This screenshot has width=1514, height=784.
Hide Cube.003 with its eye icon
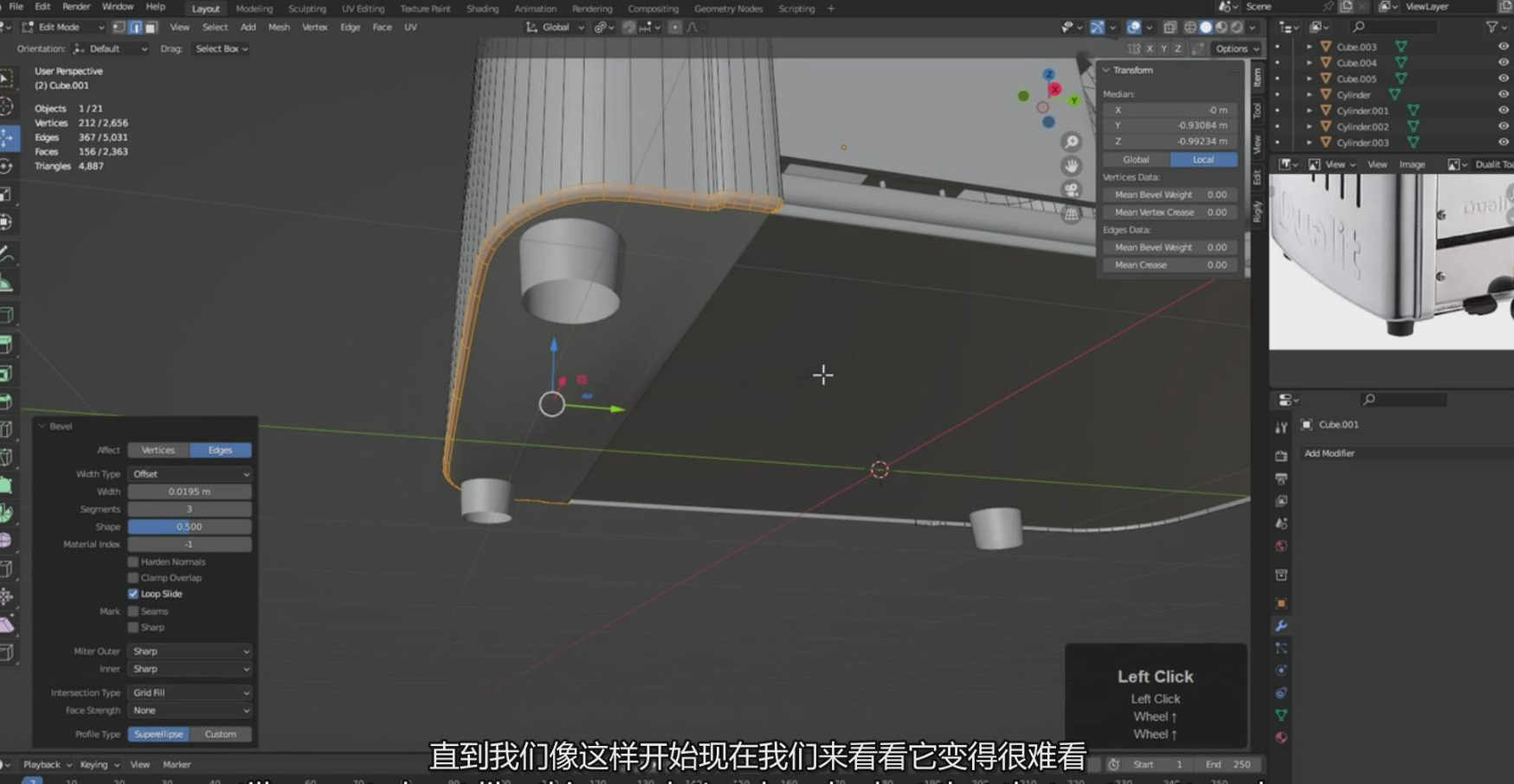[x=1503, y=47]
